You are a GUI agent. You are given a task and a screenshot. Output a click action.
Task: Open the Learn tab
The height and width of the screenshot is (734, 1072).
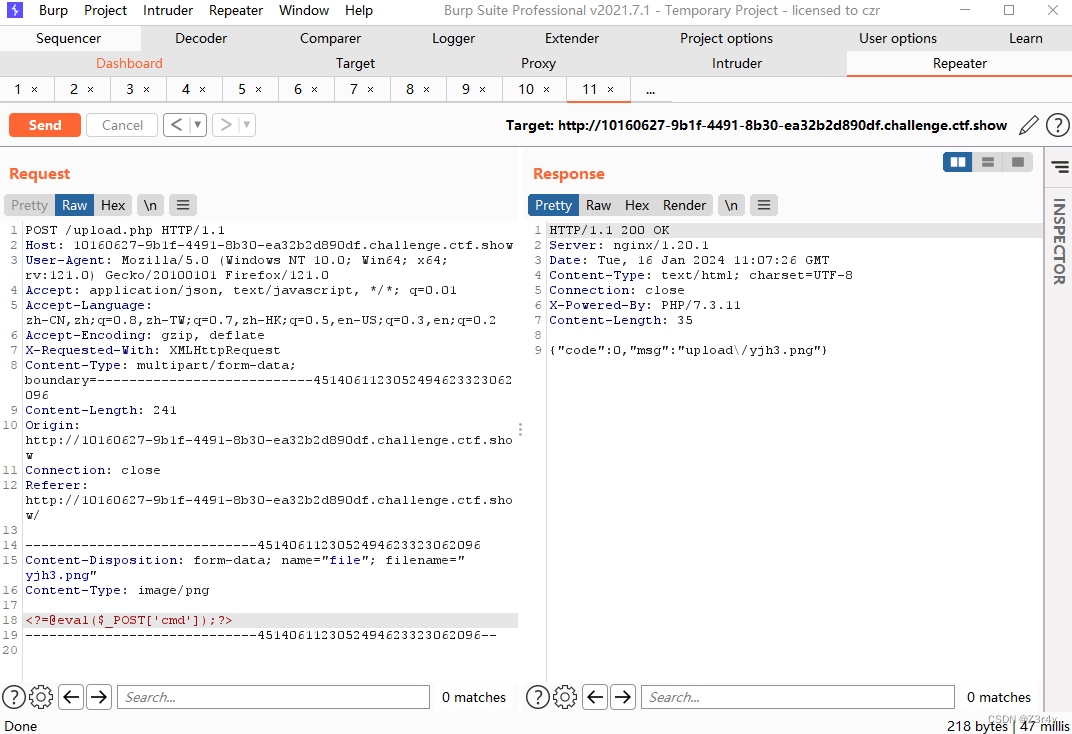click(x=1026, y=38)
